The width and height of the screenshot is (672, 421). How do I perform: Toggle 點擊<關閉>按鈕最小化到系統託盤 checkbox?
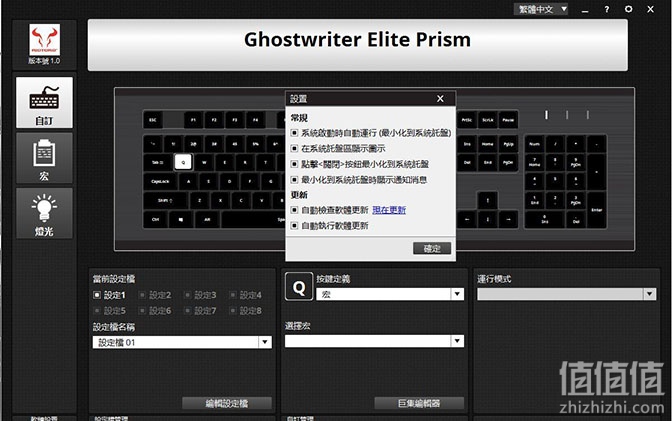[294, 164]
